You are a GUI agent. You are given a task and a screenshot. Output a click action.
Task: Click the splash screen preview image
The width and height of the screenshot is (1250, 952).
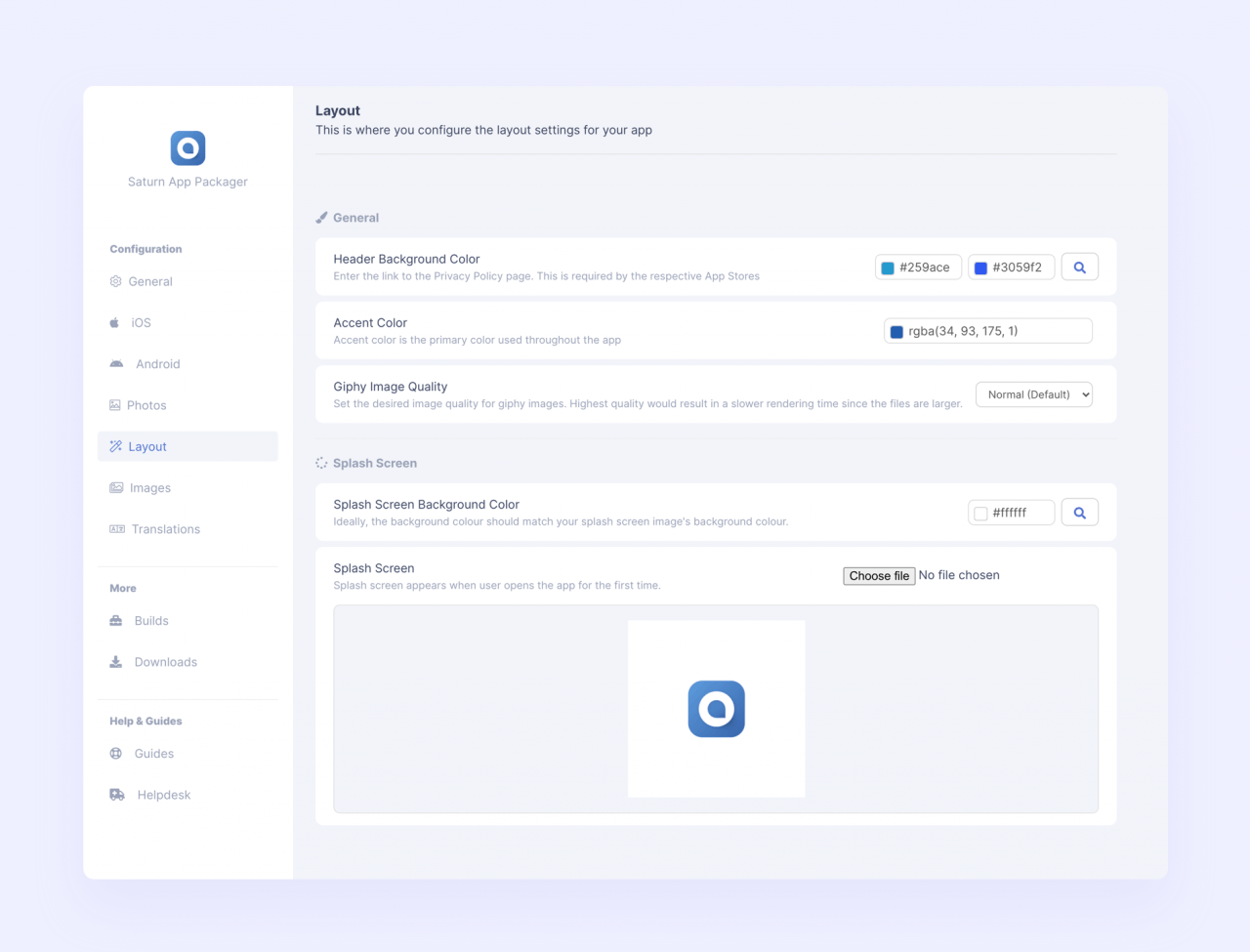pyautogui.click(x=717, y=709)
